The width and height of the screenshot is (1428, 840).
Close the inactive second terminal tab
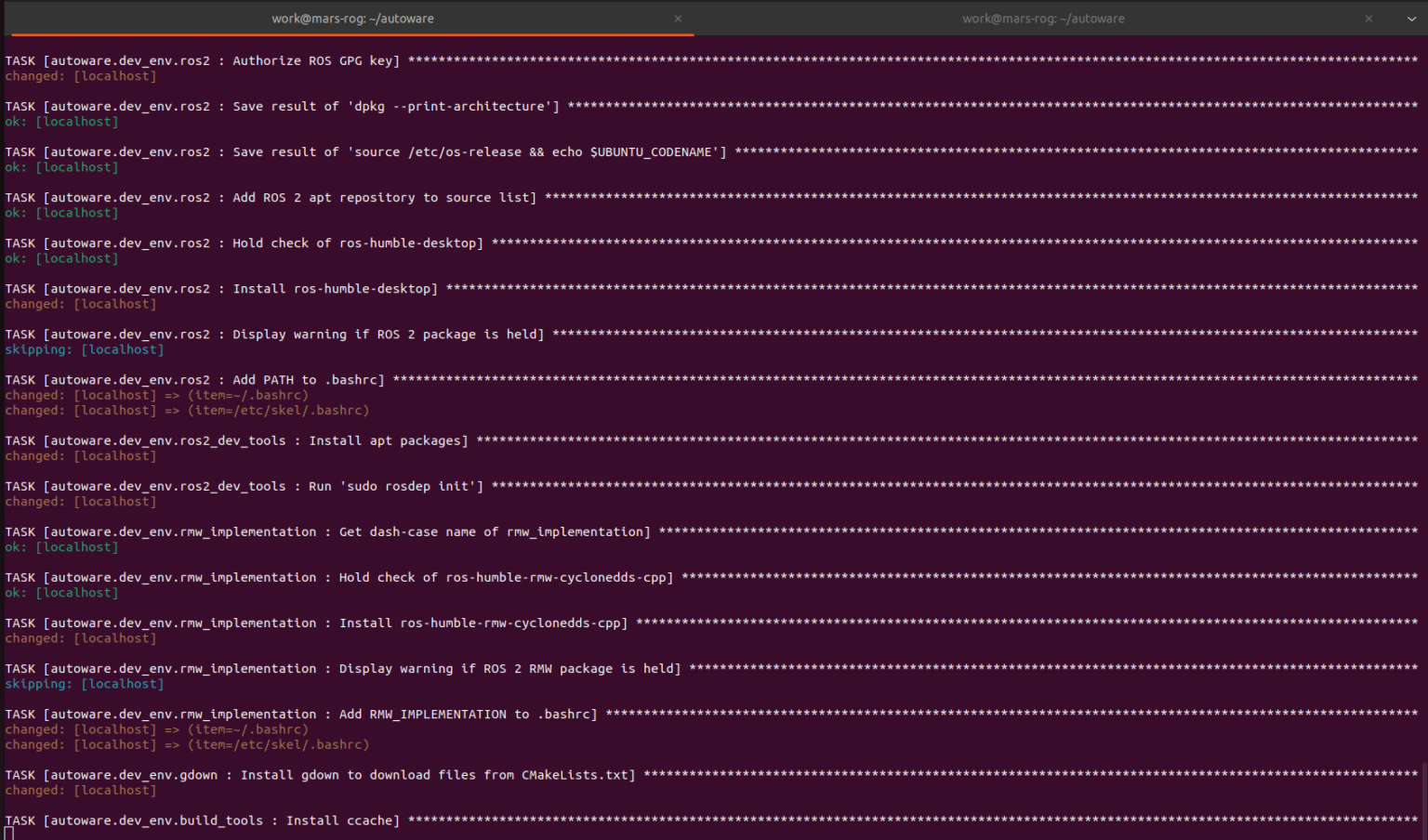pos(1368,19)
